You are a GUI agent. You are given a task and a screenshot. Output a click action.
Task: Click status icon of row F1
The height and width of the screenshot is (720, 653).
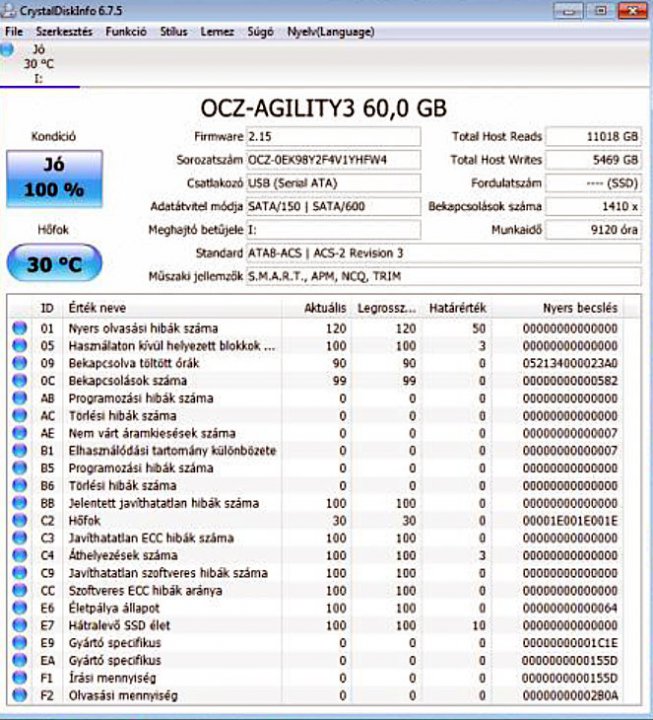coord(19,677)
